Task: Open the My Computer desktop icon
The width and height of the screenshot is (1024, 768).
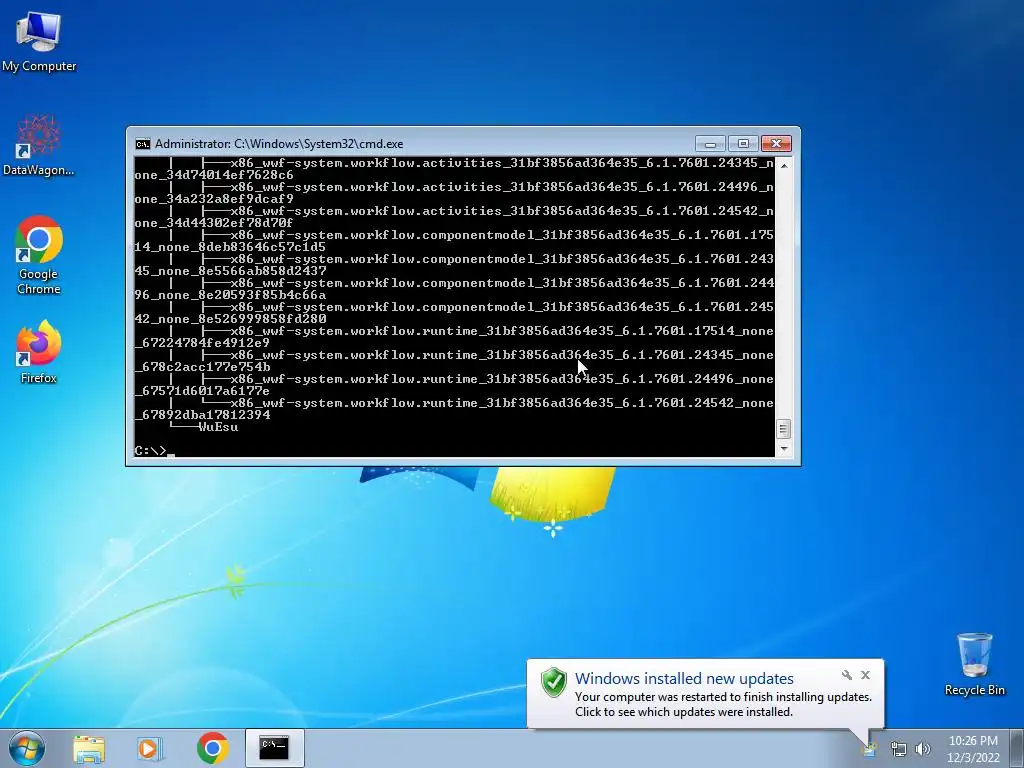Action: 39,41
